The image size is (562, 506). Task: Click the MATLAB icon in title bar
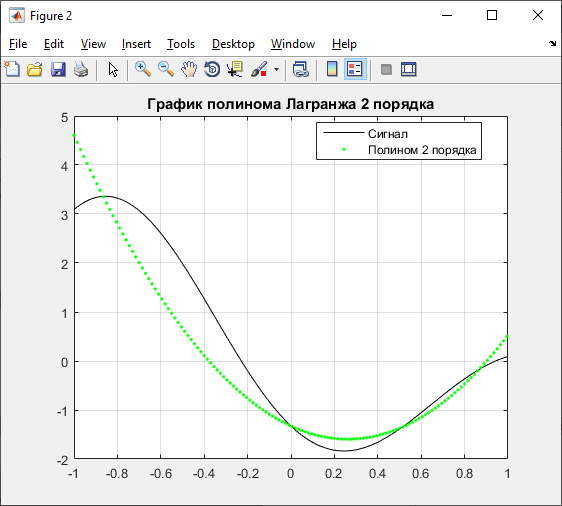[x=17, y=15]
